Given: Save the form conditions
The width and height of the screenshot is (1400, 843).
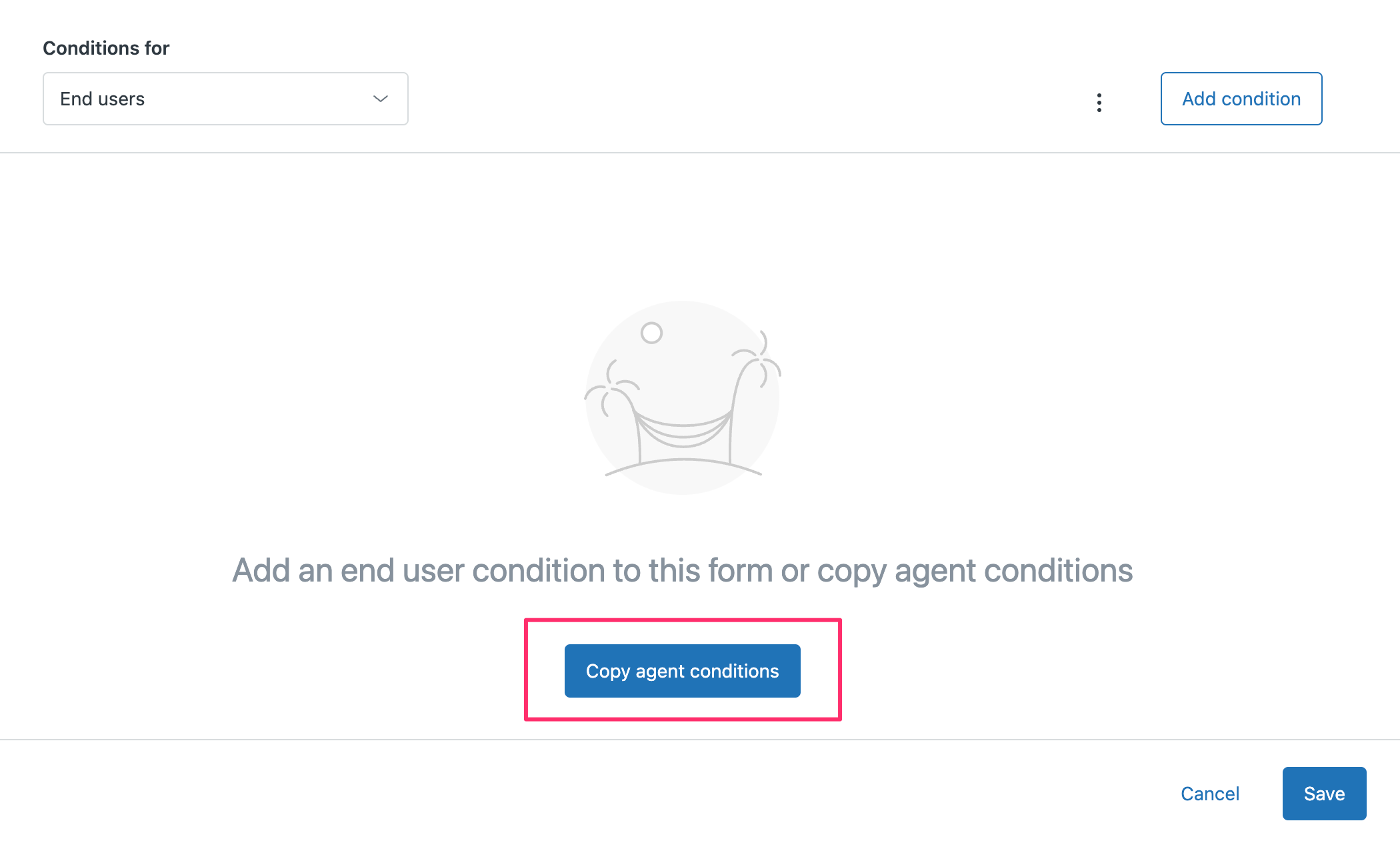Looking at the screenshot, I should click(1324, 794).
